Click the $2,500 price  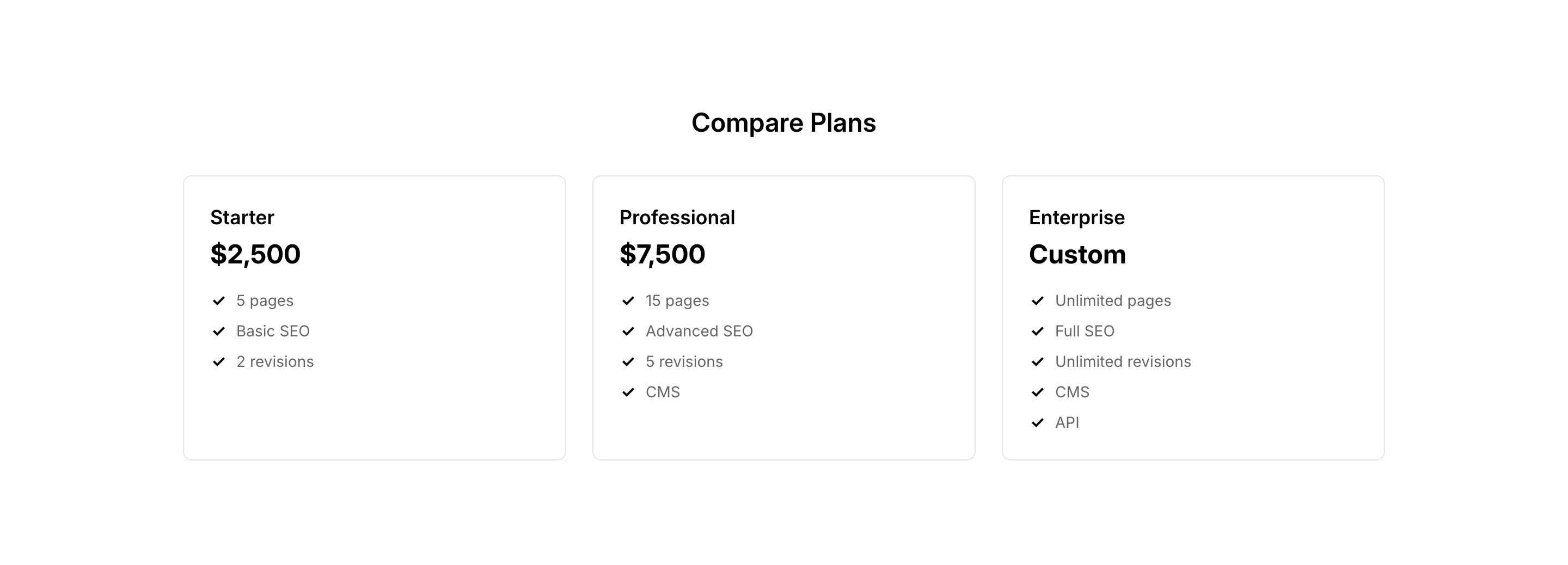255,255
